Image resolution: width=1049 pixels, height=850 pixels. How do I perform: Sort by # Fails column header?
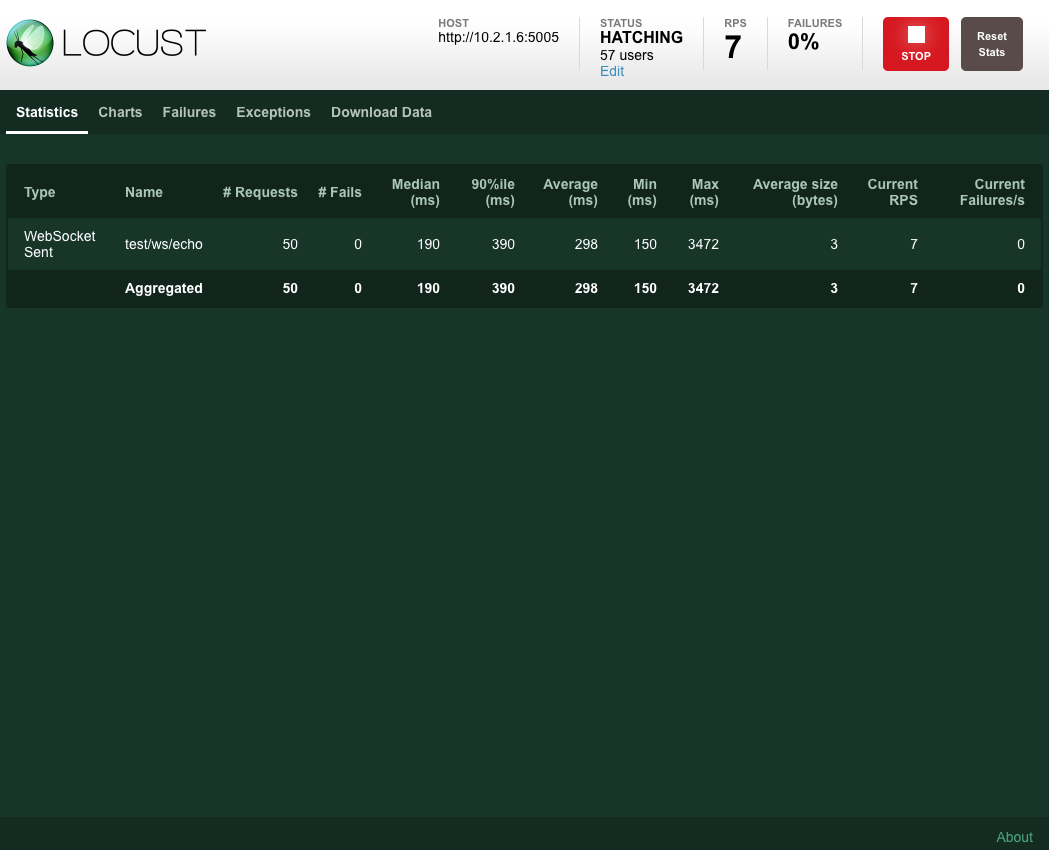pos(340,193)
